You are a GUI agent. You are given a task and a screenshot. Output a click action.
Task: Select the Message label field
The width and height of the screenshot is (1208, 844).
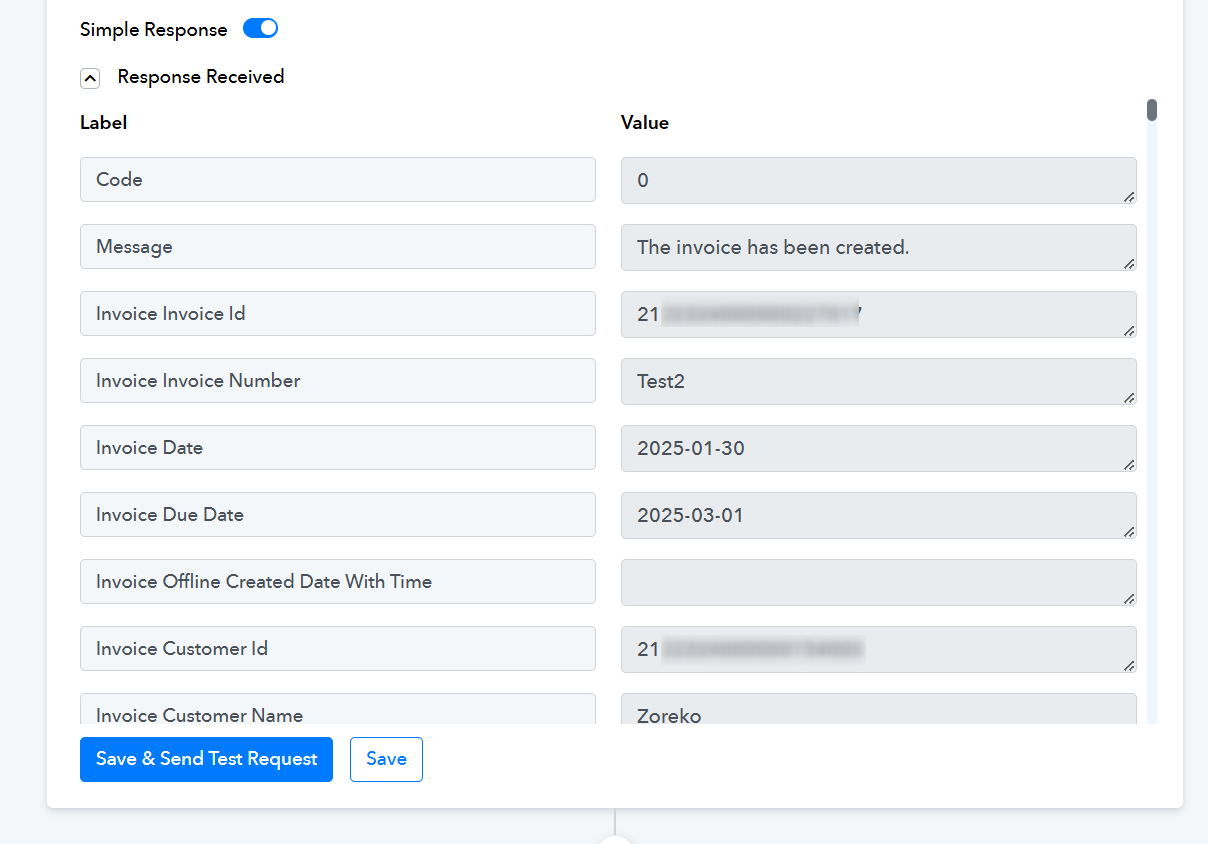(x=338, y=247)
